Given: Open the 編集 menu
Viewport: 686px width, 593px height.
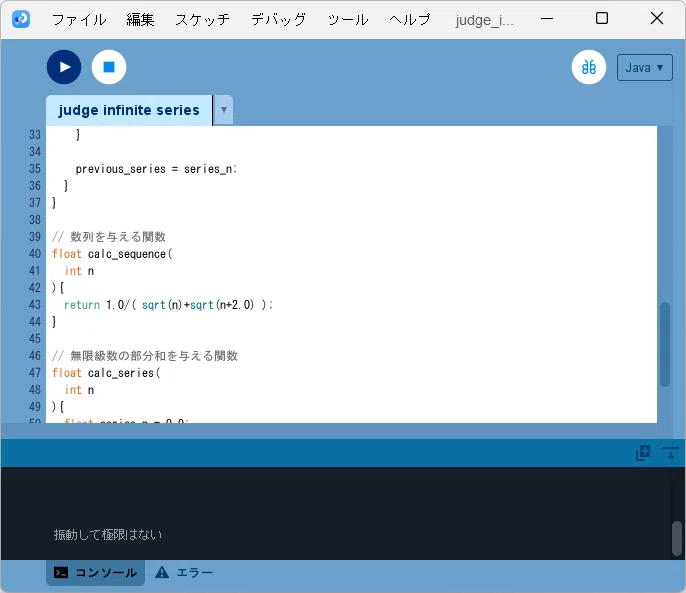Looking at the screenshot, I should (140, 19).
